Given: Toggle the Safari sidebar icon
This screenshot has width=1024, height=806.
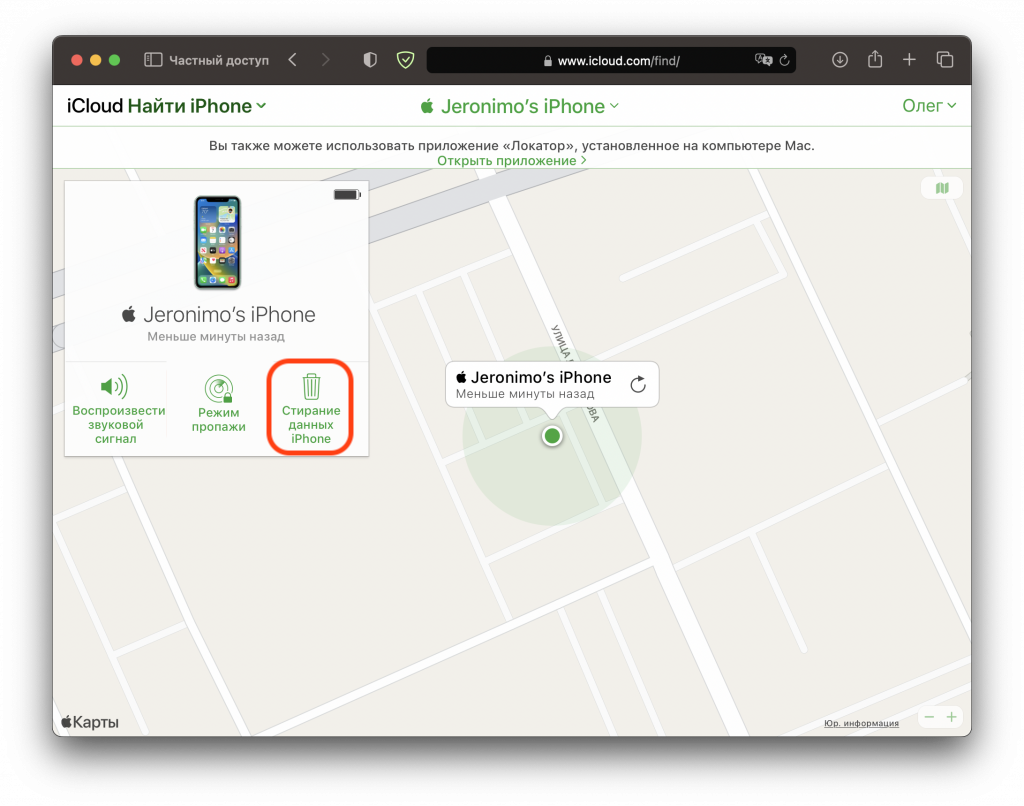Looking at the screenshot, I should point(153,60).
